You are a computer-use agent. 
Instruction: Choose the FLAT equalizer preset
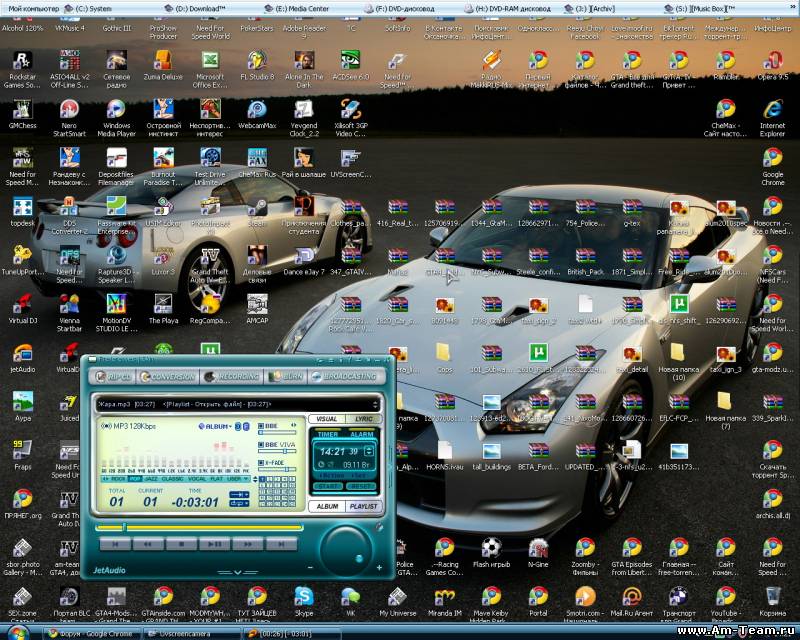click(216, 479)
